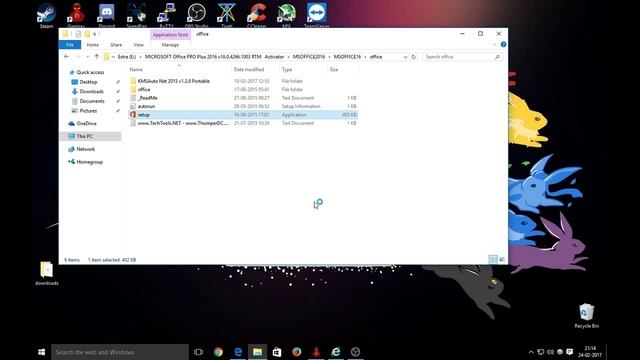Select the Application Tools contextual tab
640x360 pixels.
point(171,35)
